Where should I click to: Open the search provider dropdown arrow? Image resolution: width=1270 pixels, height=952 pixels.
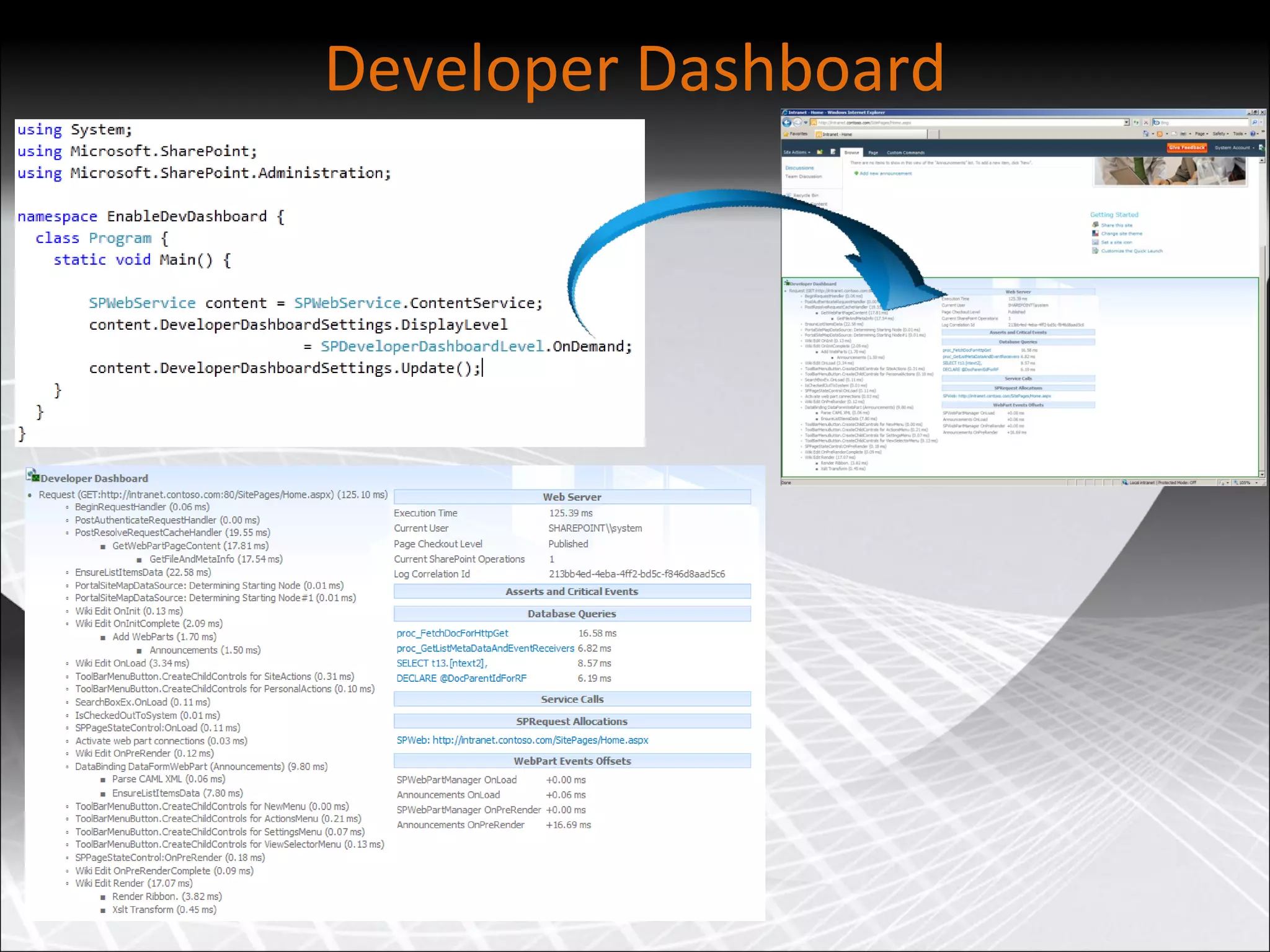point(1261,122)
